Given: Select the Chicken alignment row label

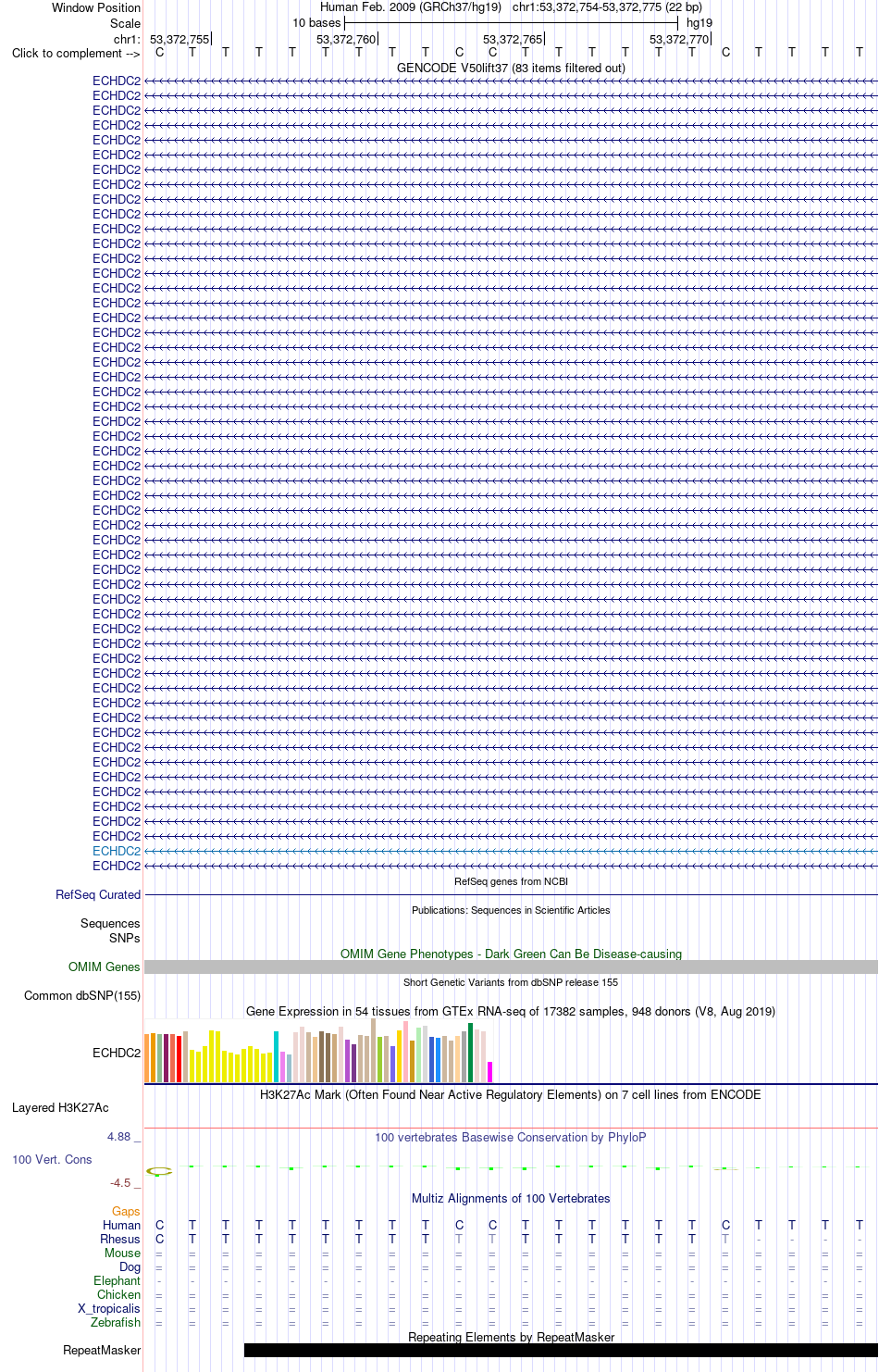Looking at the screenshot, I should point(119,1294).
